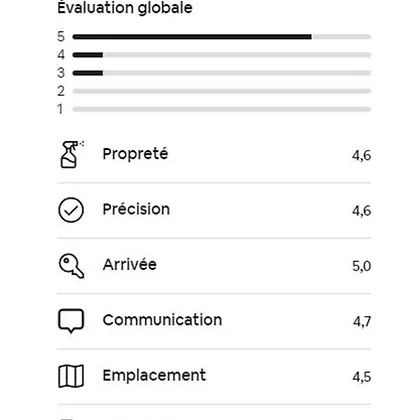The image size is (420, 420).
Task: Click the Communication label
Action: tap(162, 320)
